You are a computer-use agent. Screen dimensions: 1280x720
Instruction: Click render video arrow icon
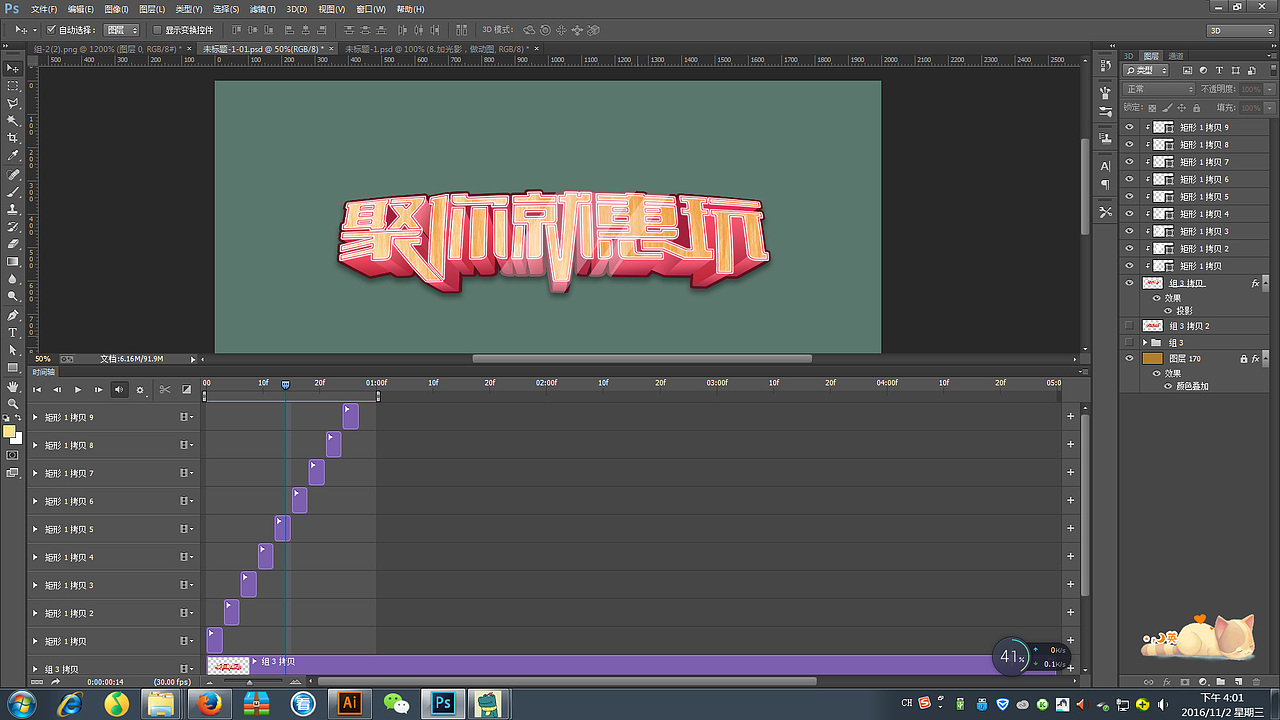click(x=56, y=682)
